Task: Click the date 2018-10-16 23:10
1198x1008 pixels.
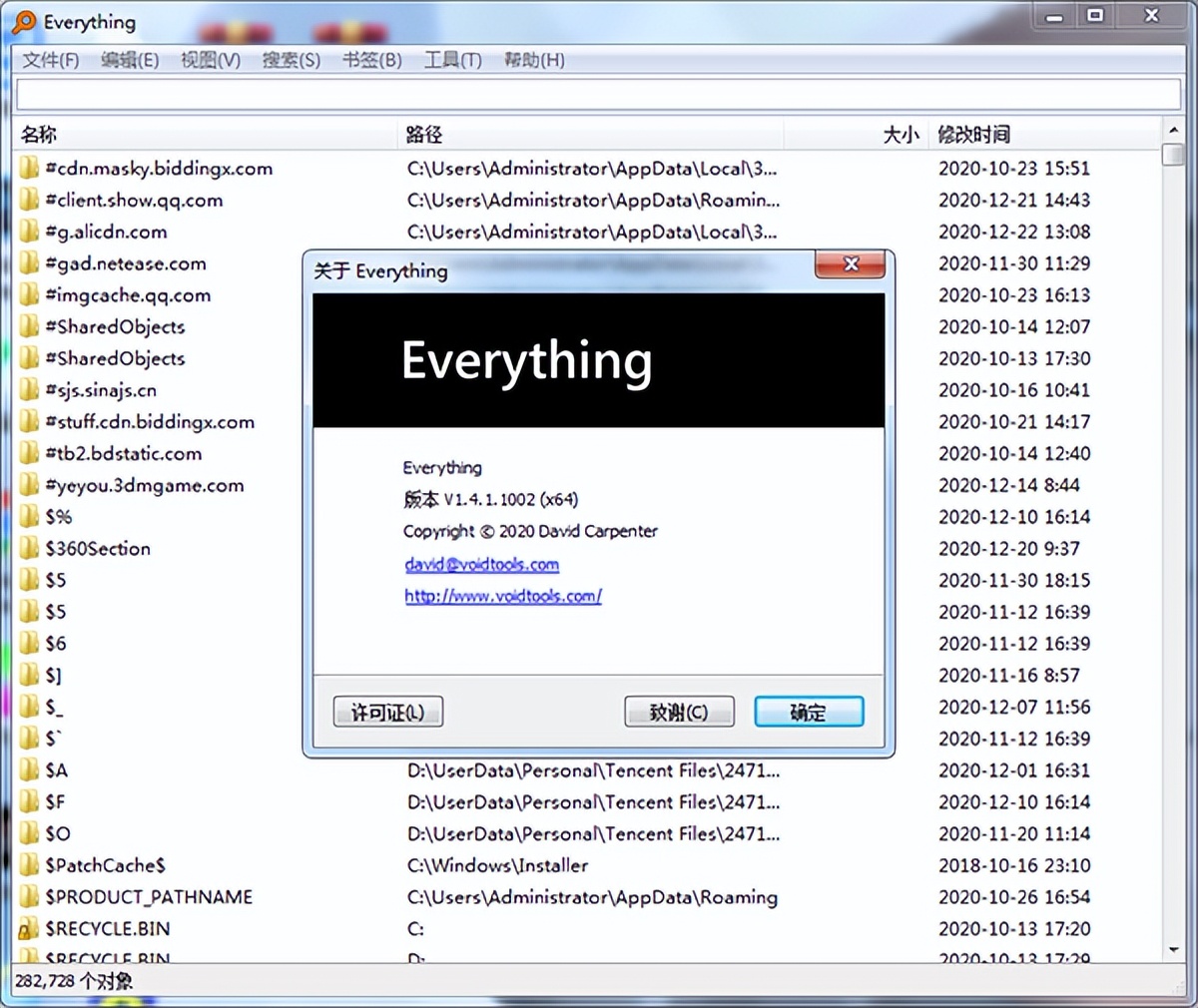Action: [1014, 865]
